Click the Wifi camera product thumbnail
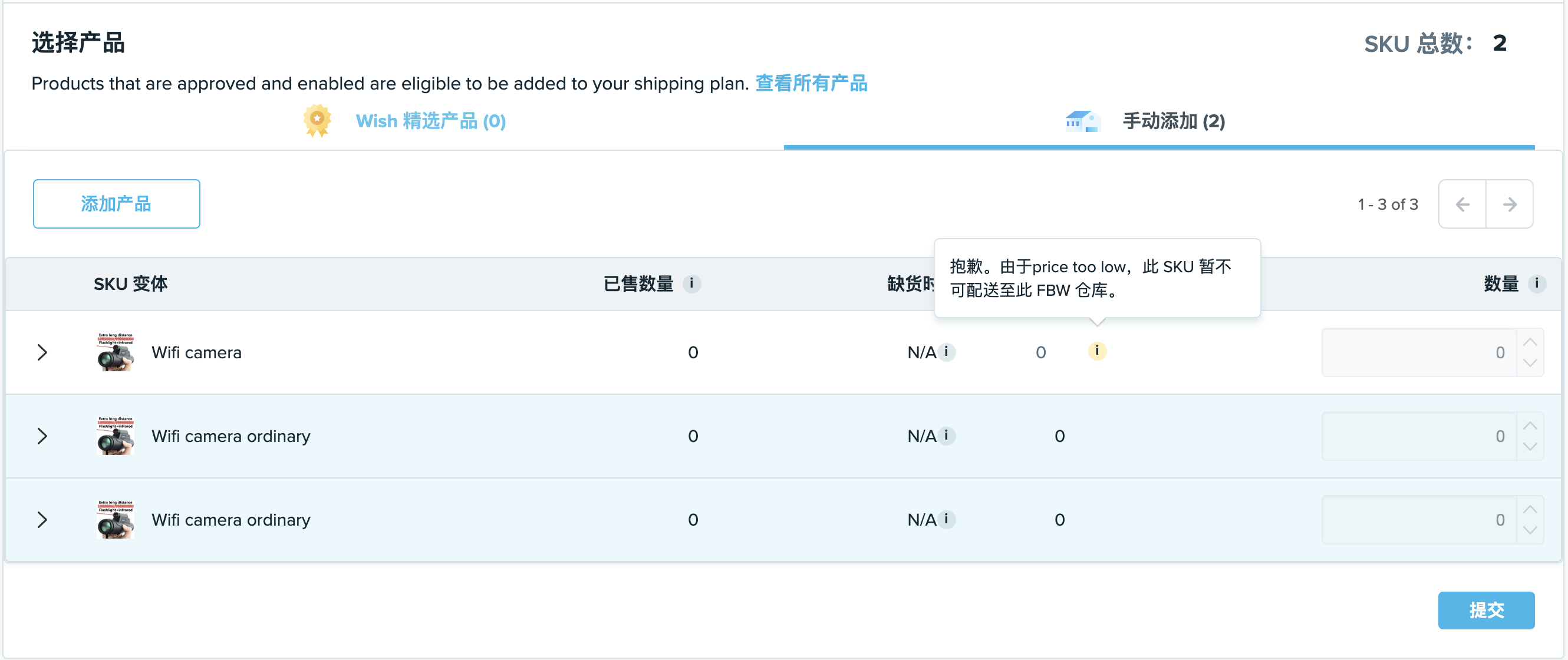 tap(115, 352)
